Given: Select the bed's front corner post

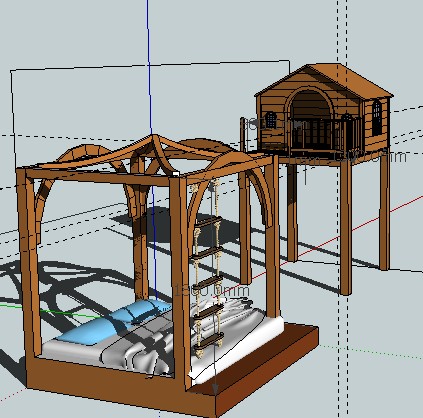Looking at the screenshot, I should [179, 283].
